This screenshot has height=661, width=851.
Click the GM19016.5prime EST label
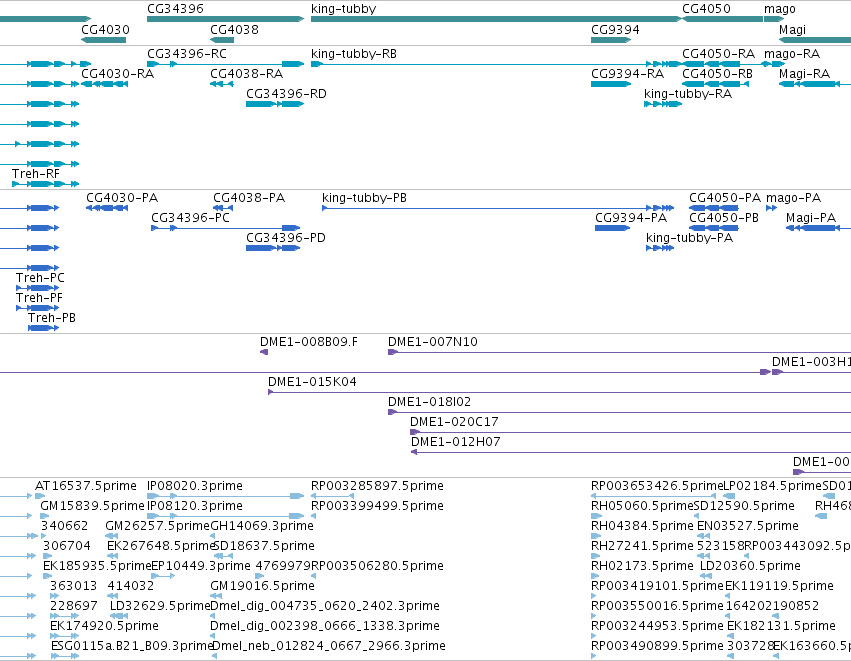tap(262, 586)
